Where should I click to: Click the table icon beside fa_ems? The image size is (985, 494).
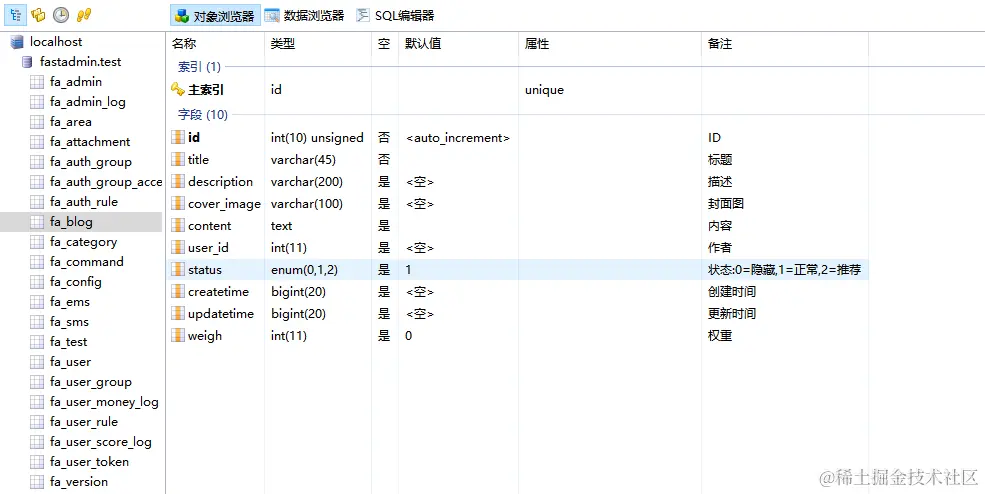point(38,303)
